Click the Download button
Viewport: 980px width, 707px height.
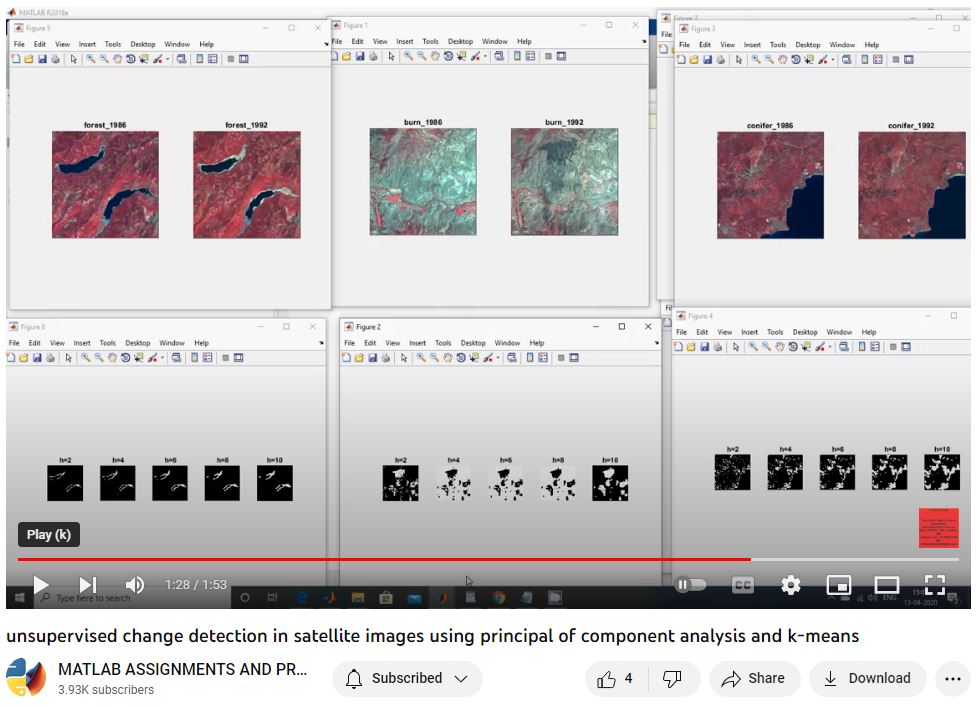pos(868,678)
